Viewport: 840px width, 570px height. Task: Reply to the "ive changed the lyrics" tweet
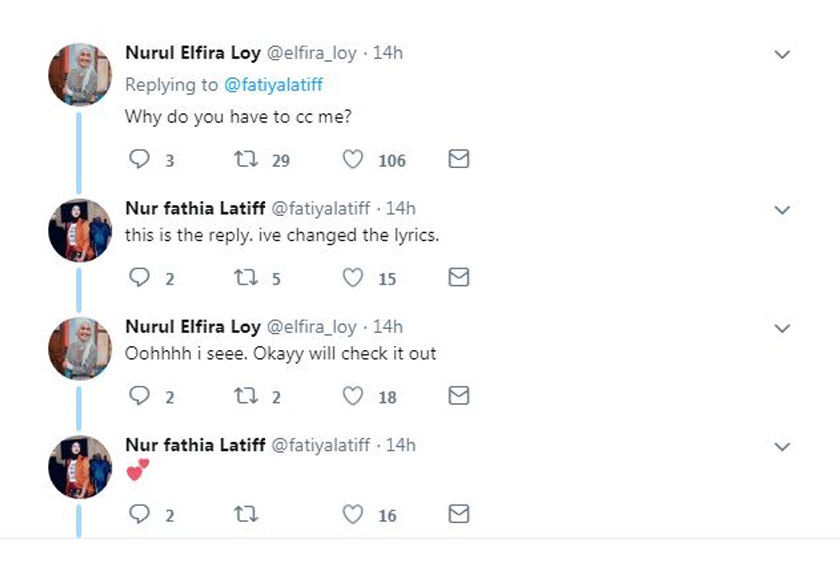(140, 278)
